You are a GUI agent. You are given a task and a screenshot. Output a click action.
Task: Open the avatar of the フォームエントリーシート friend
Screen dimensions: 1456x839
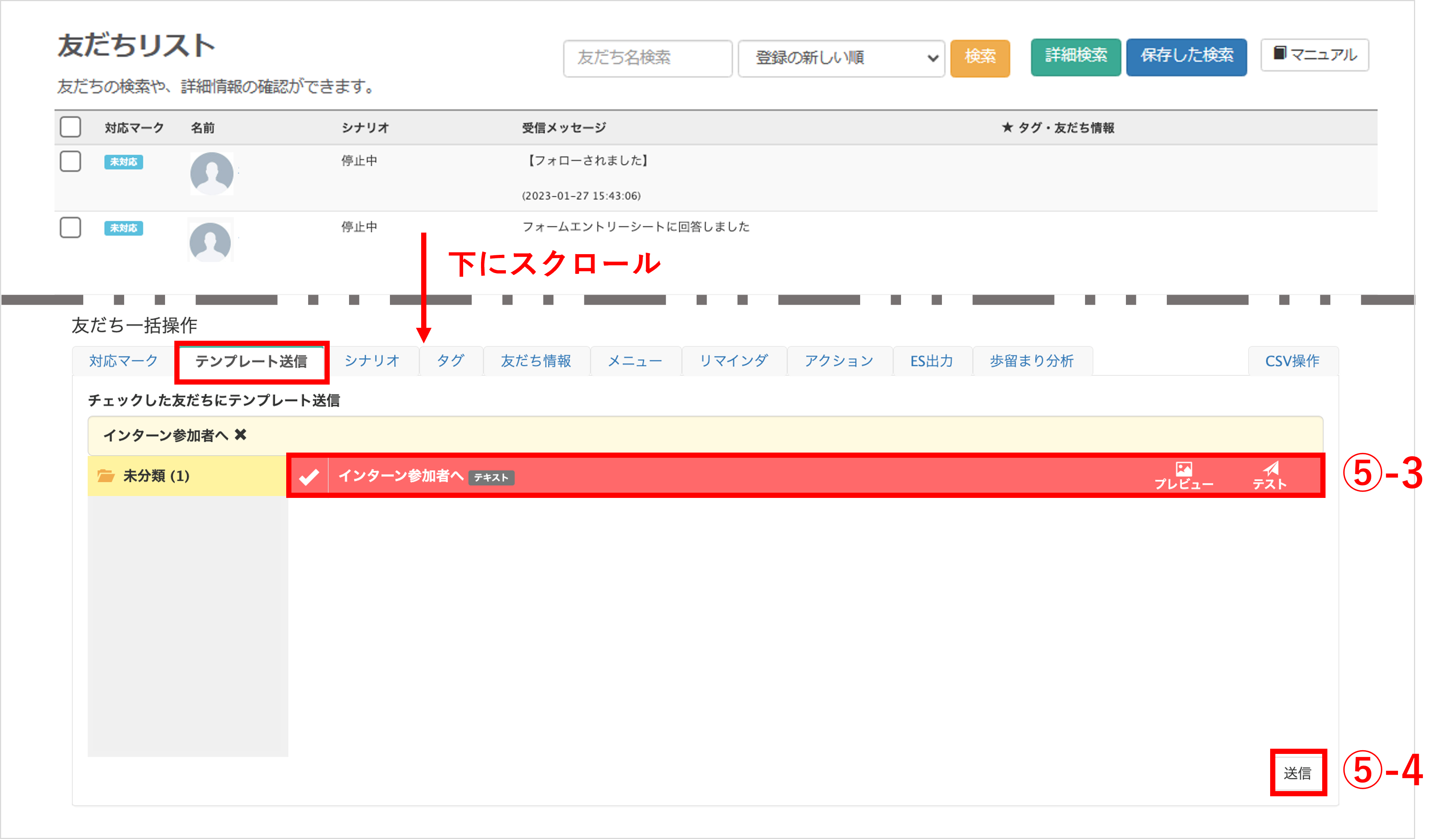coord(210,242)
